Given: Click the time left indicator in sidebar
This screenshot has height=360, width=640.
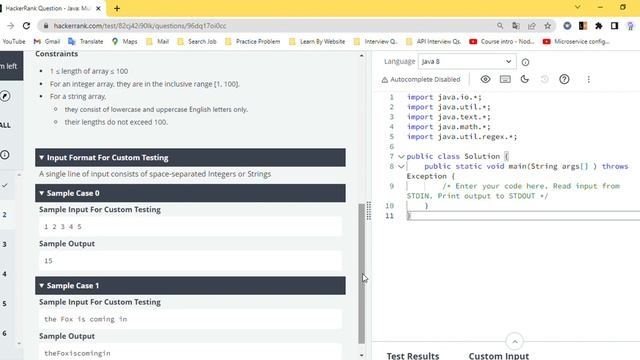Looking at the screenshot, I should 10,66.
